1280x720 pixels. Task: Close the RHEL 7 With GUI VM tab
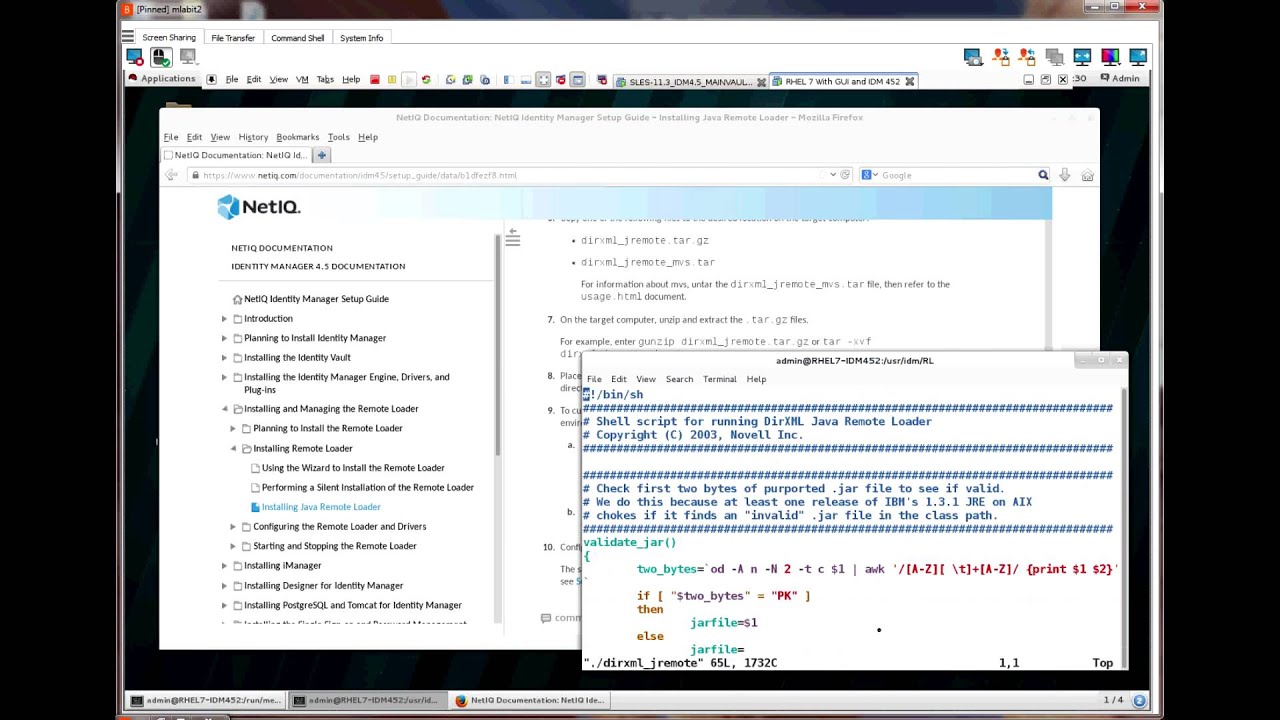pos(910,81)
